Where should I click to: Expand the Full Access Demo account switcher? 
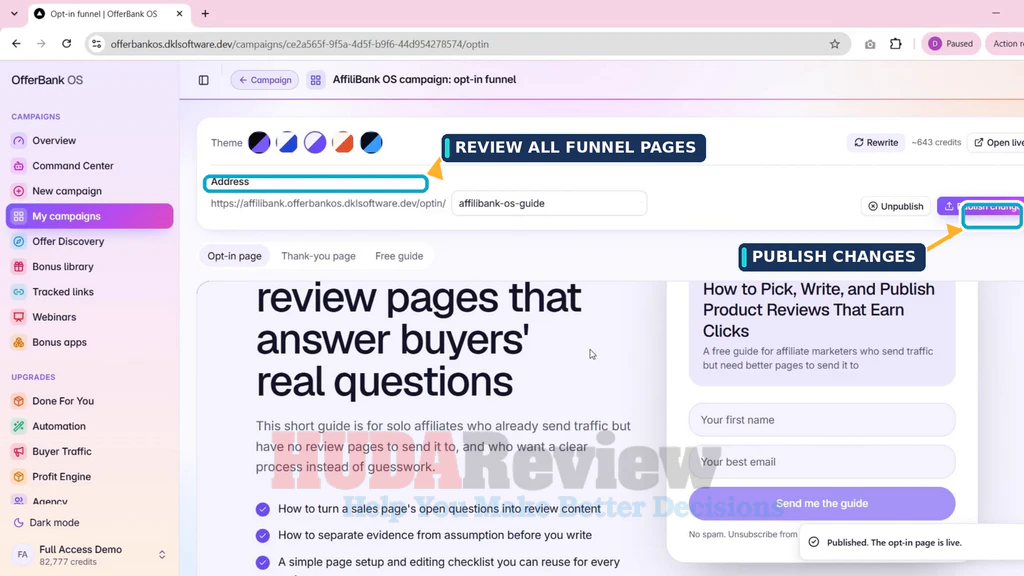(162, 555)
